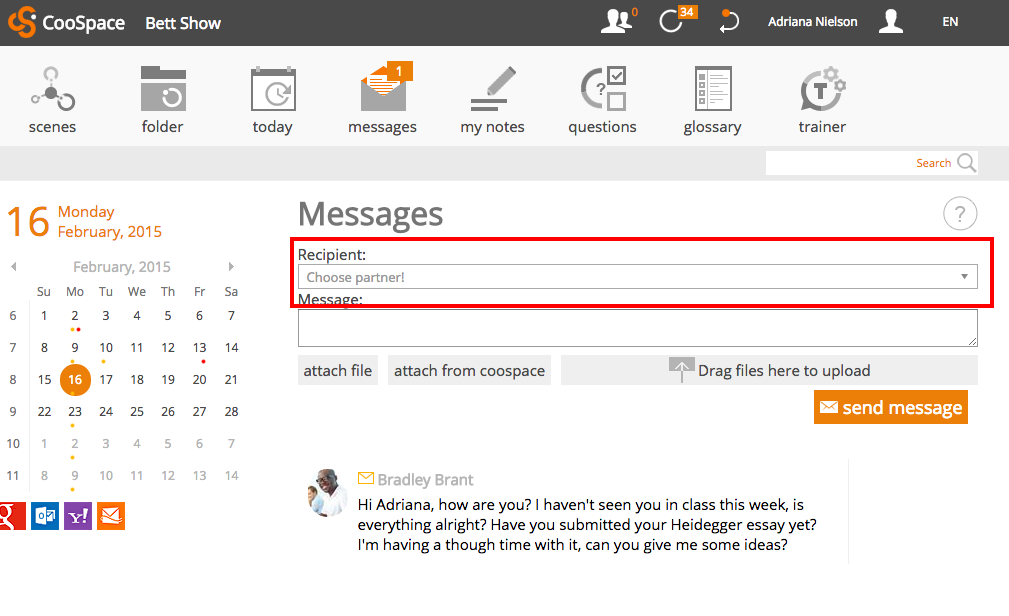Screen dimensions: 1009x616
Task: Switch language via EN selector
Action: coord(950,22)
